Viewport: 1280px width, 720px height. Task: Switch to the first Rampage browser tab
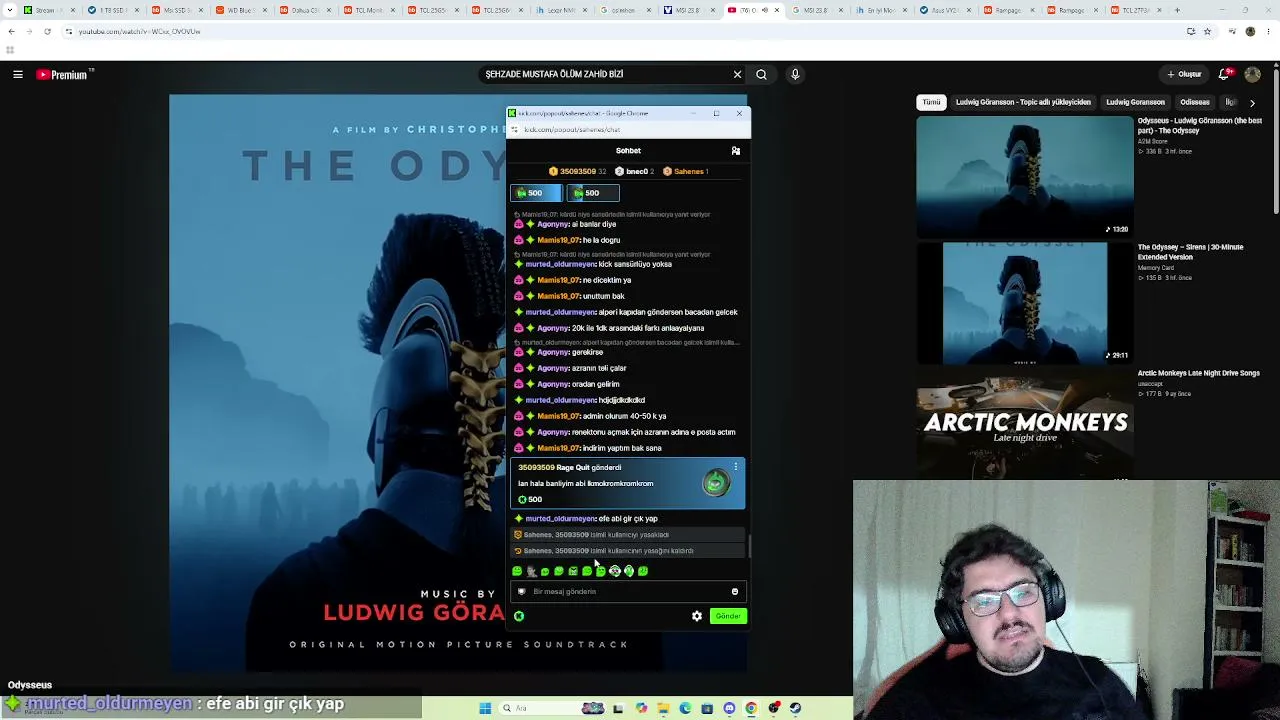click(1008, 10)
